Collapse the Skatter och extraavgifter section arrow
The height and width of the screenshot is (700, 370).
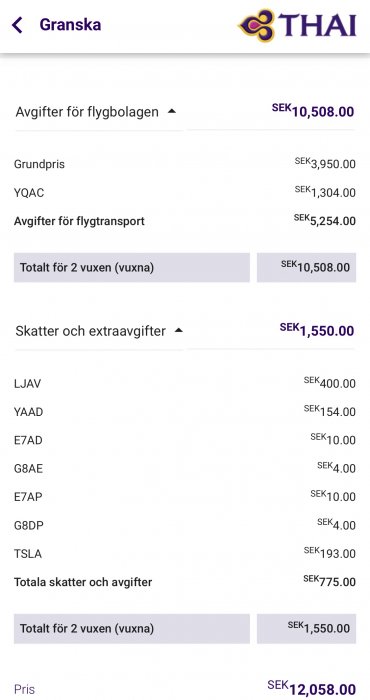179,331
